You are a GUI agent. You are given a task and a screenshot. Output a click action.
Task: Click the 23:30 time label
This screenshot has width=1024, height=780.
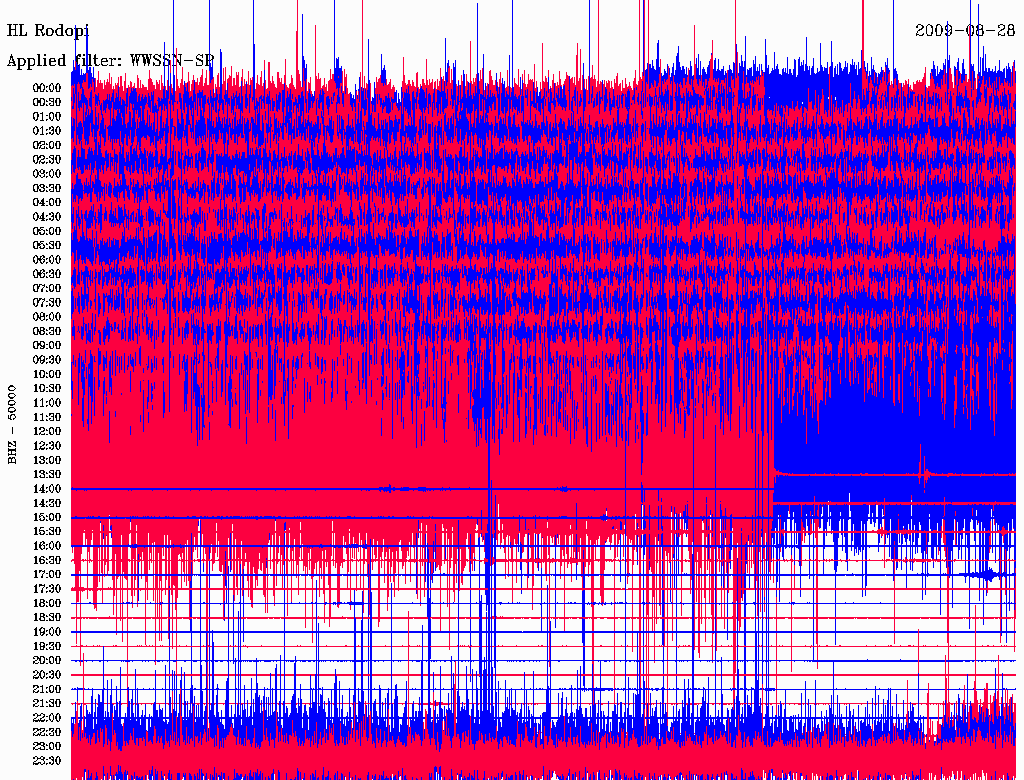pyautogui.click(x=47, y=761)
